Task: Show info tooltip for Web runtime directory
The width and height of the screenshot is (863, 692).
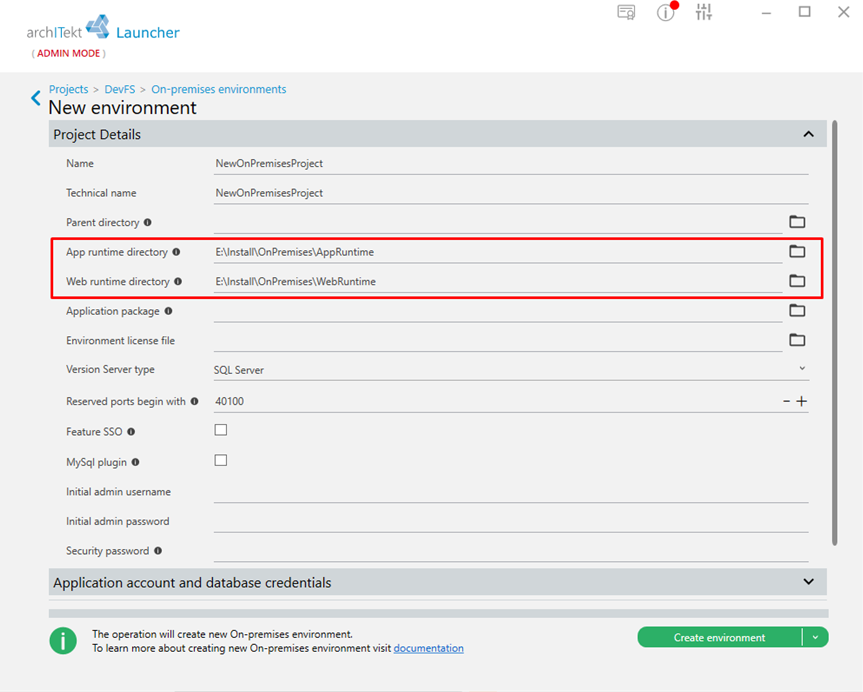Action: tap(178, 281)
